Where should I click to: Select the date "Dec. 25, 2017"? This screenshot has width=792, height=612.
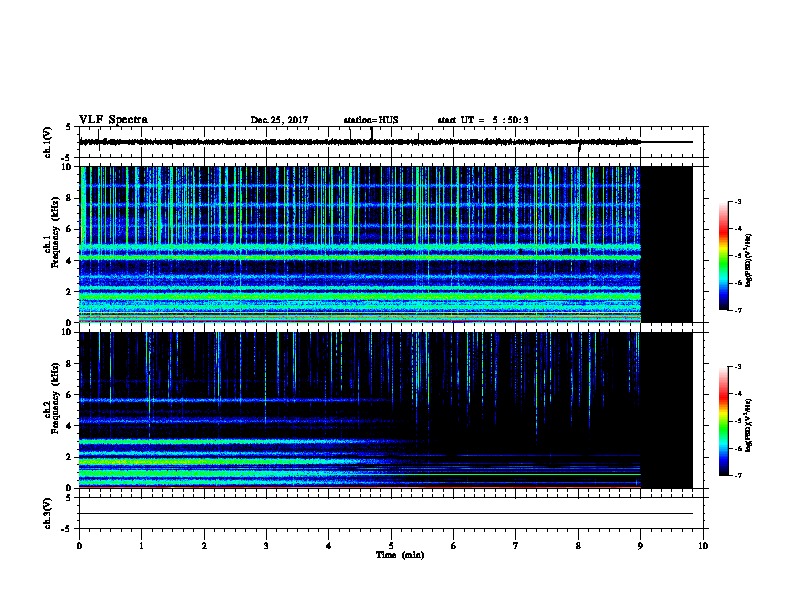279,120
